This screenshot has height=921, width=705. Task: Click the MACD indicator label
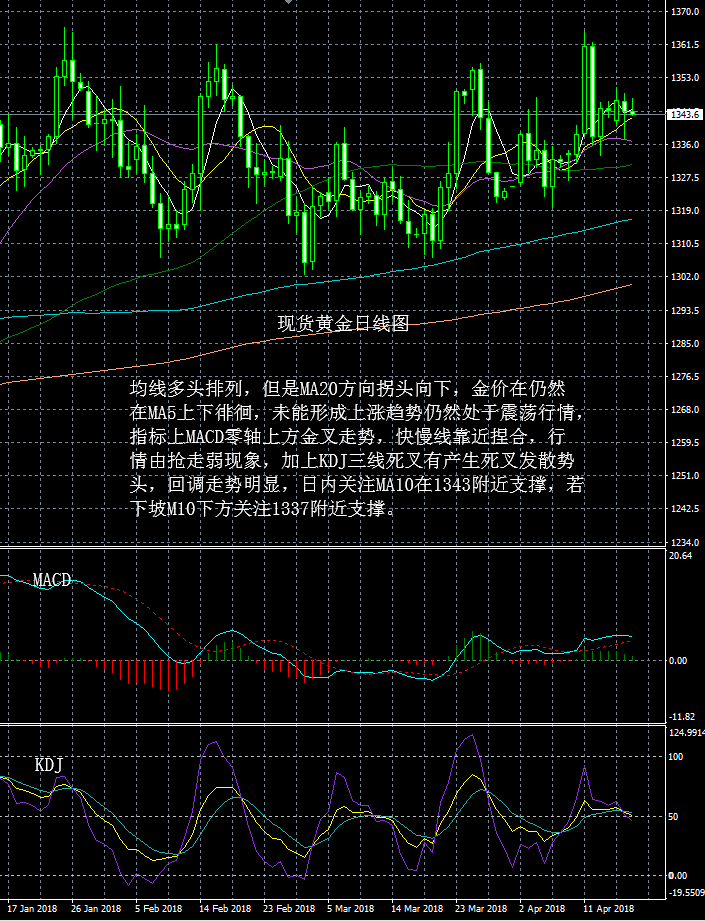pyautogui.click(x=52, y=580)
